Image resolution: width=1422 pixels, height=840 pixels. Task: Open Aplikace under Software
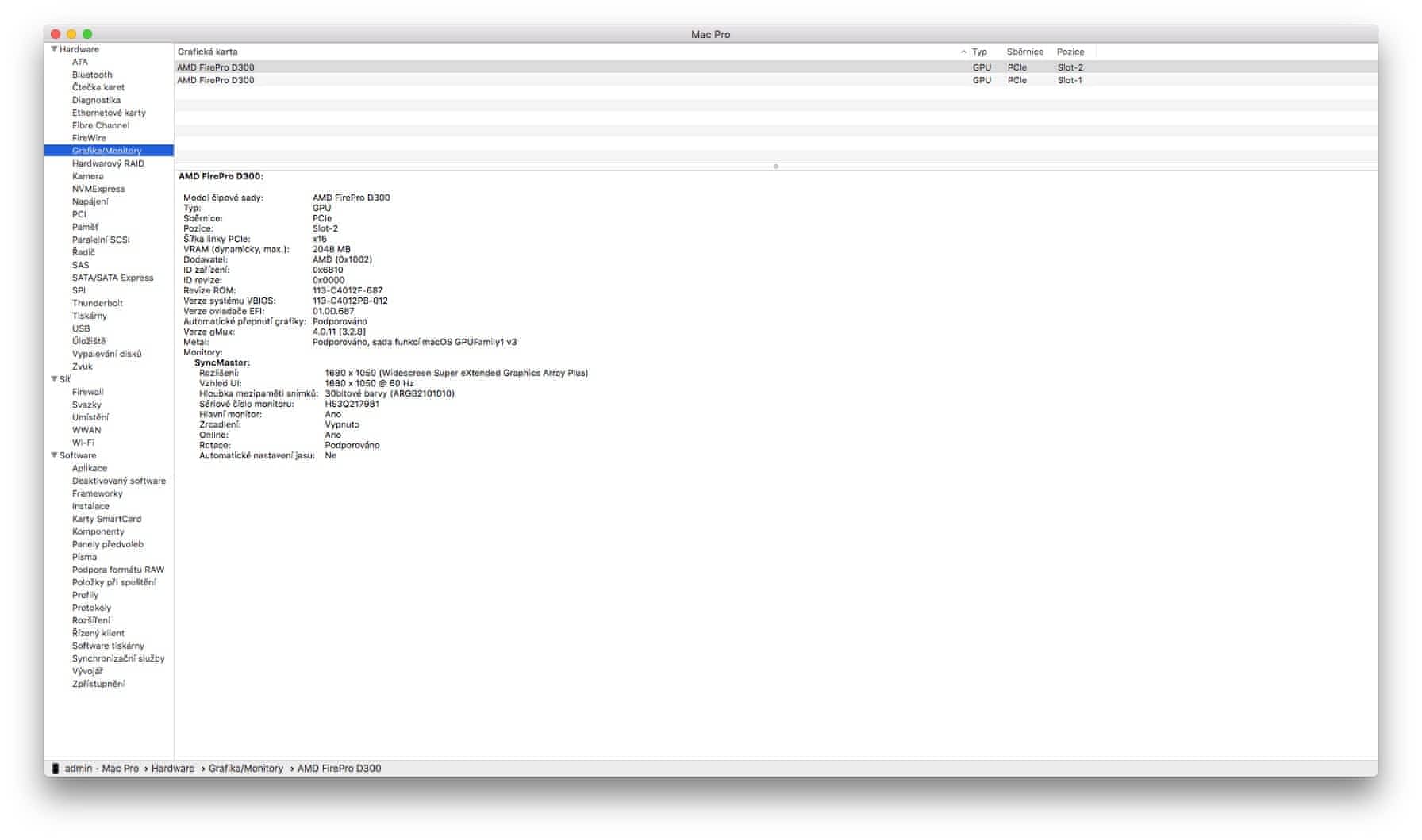pyautogui.click(x=90, y=468)
